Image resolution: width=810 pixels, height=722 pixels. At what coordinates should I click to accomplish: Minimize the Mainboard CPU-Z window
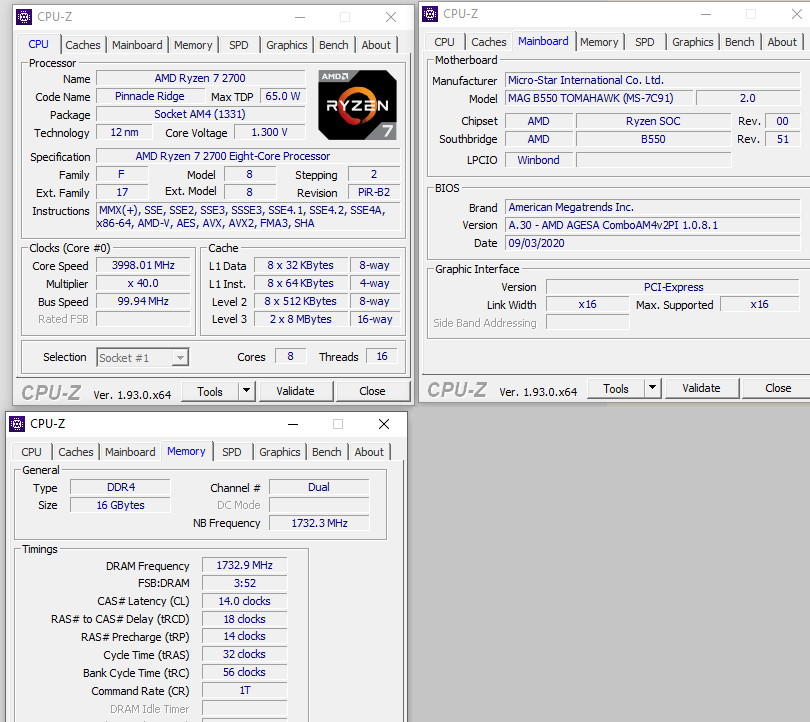706,14
